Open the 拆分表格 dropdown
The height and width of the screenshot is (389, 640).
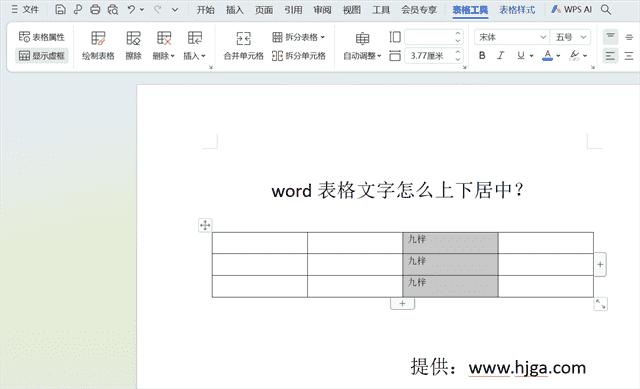click(x=298, y=37)
